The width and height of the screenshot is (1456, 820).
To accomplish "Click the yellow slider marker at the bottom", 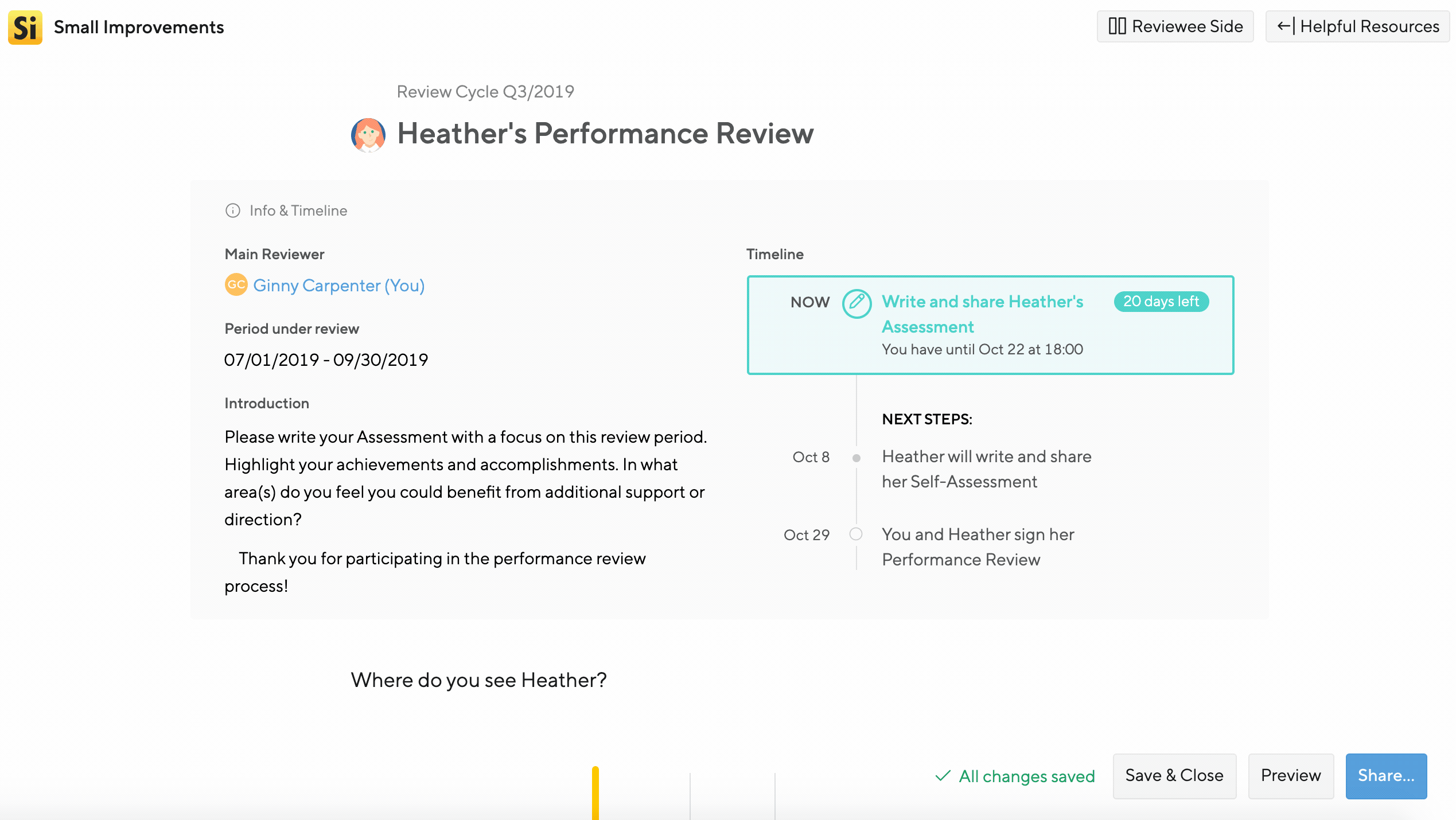I will [595, 793].
